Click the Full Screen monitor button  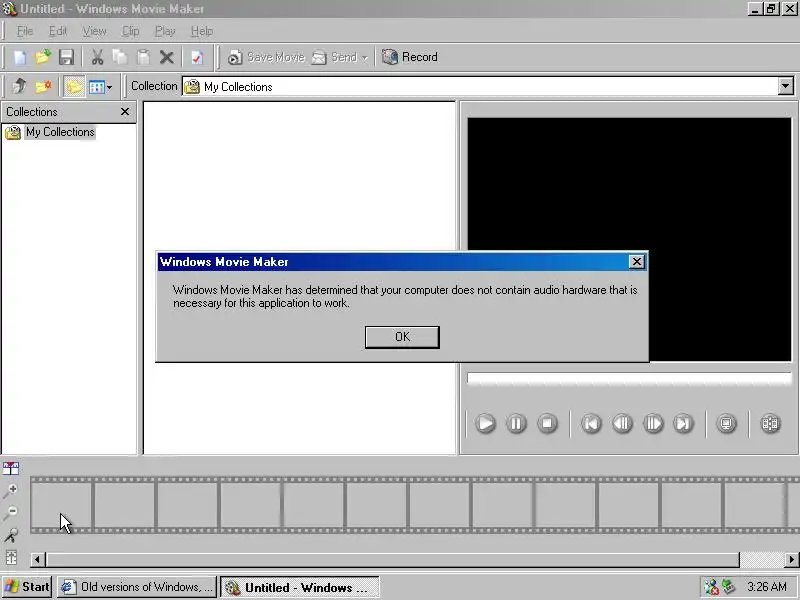[727, 423]
